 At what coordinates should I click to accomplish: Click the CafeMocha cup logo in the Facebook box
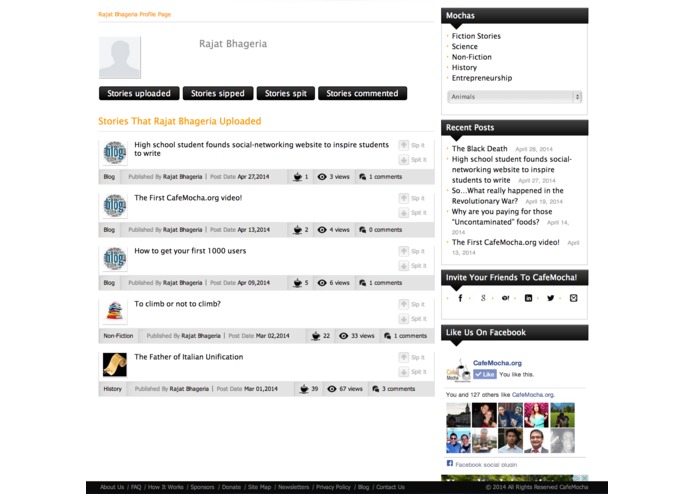pyautogui.click(x=458, y=370)
